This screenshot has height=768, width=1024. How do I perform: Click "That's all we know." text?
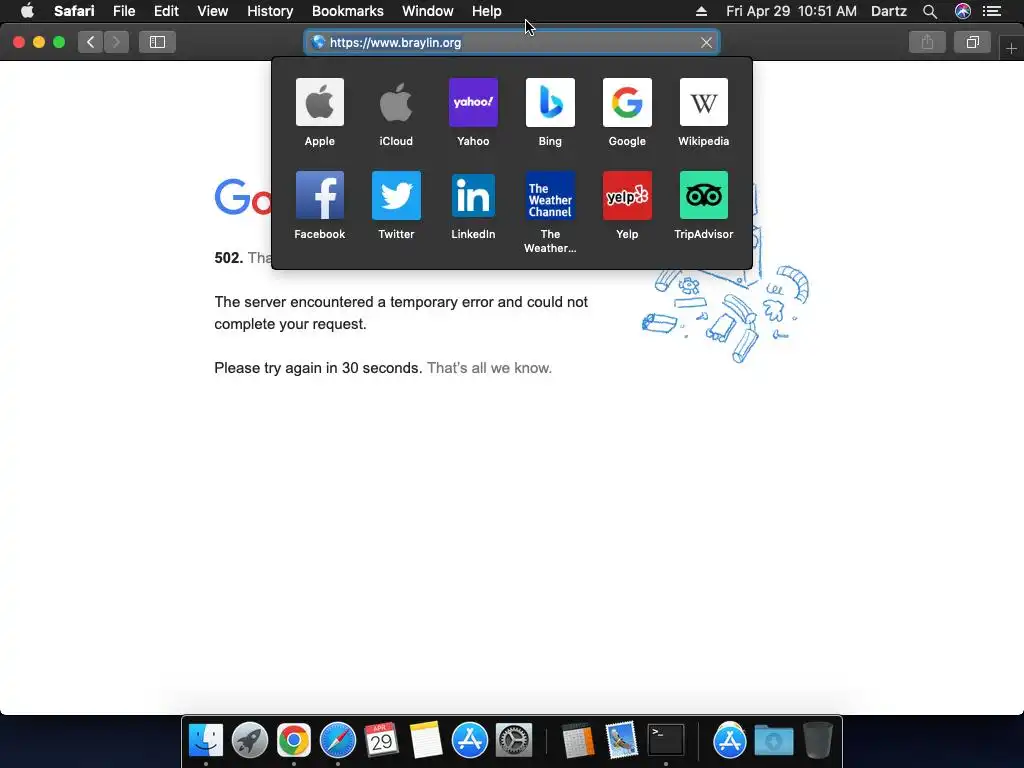[x=489, y=368]
